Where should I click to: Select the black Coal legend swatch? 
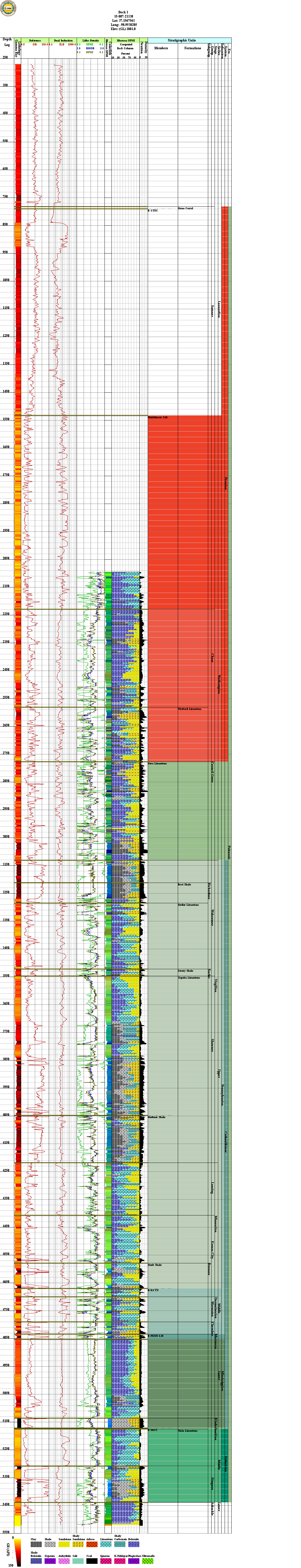(x=92, y=1561)
